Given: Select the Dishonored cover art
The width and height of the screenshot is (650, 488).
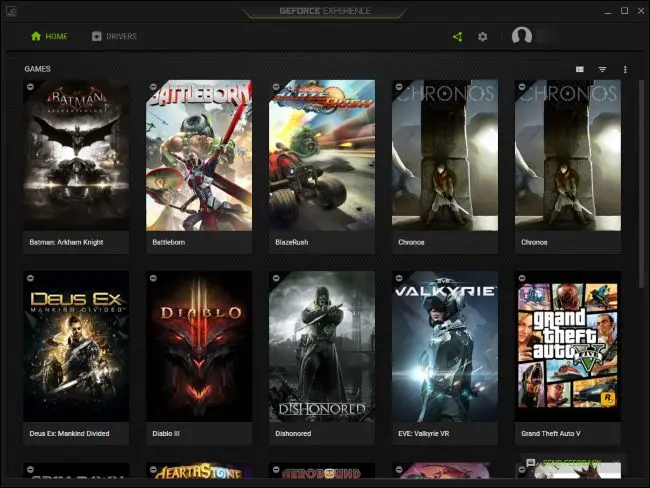Looking at the screenshot, I should pos(322,347).
